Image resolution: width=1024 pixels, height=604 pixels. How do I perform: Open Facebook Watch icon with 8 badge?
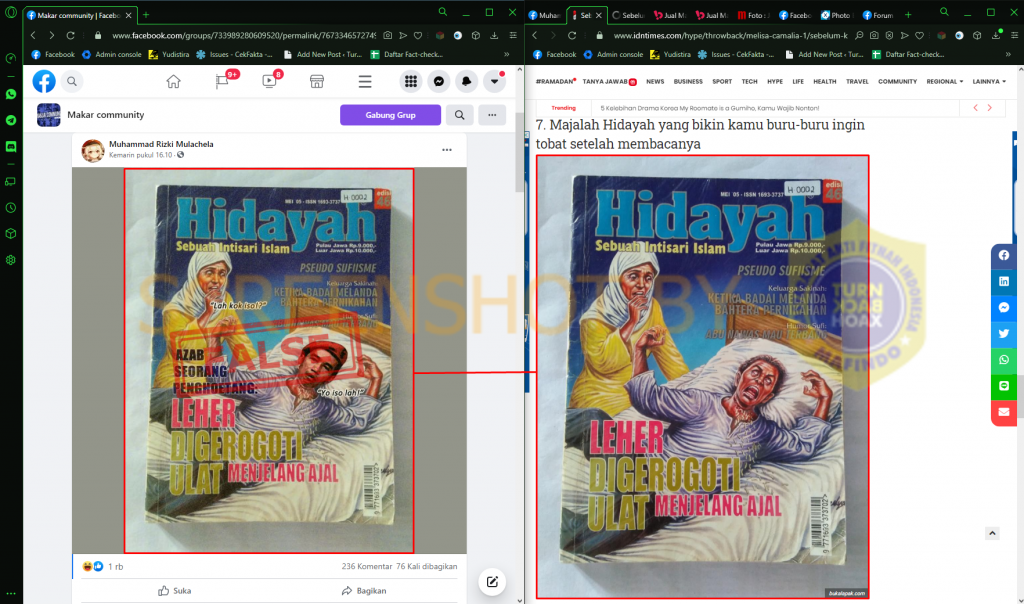(x=270, y=81)
